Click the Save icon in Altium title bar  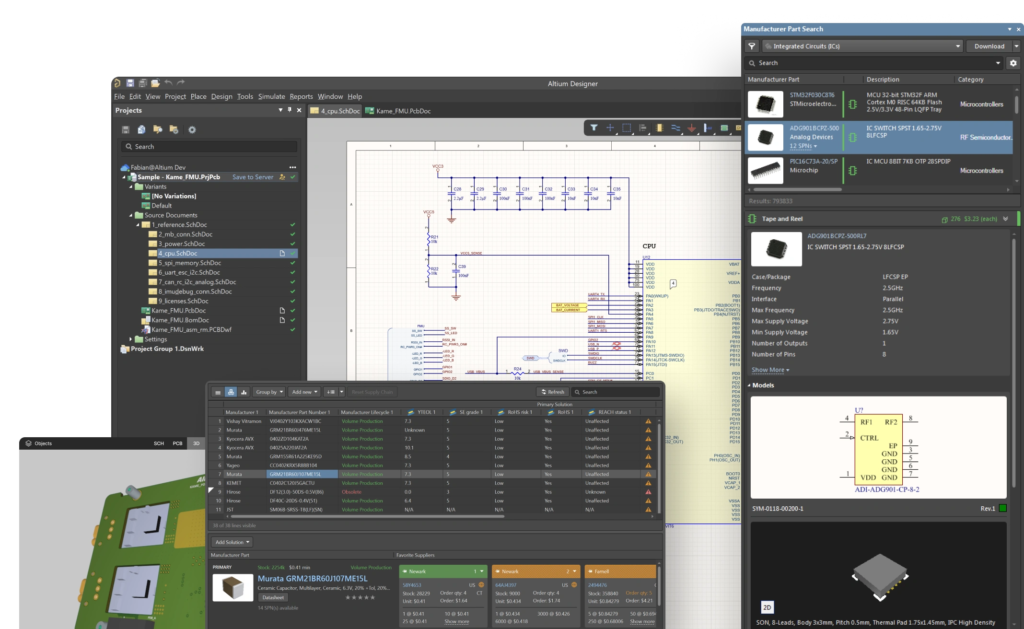click(130, 83)
